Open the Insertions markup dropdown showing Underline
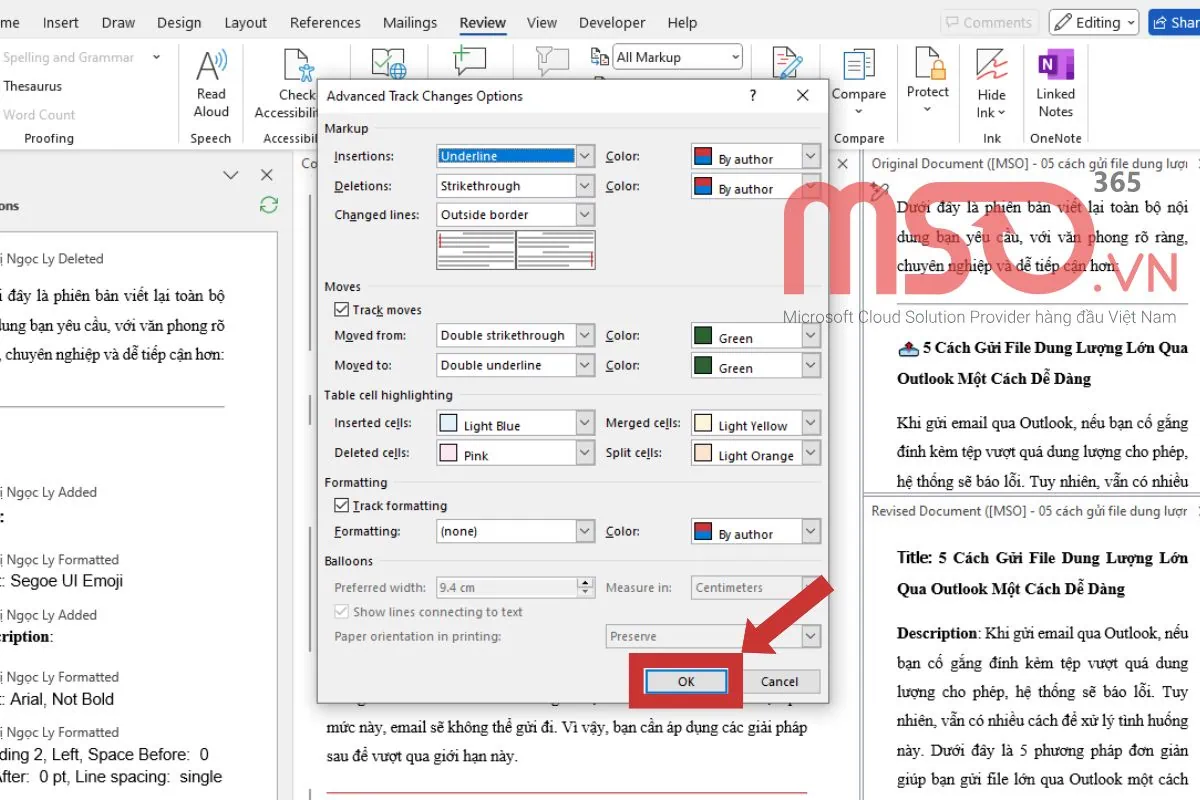 pyautogui.click(x=584, y=156)
